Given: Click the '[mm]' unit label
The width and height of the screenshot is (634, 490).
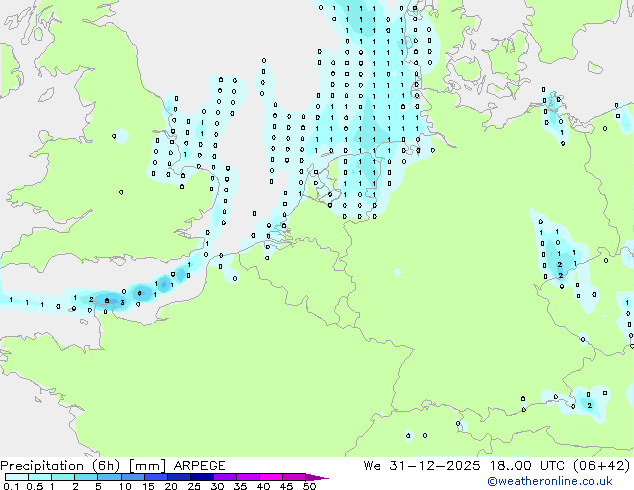Looking at the screenshot, I should 148,466.
